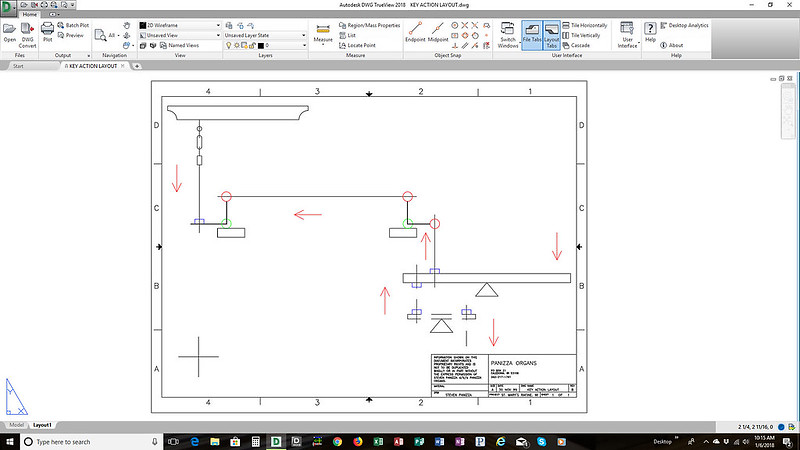
Task: Click the Plot printer icon
Action: click(47, 28)
